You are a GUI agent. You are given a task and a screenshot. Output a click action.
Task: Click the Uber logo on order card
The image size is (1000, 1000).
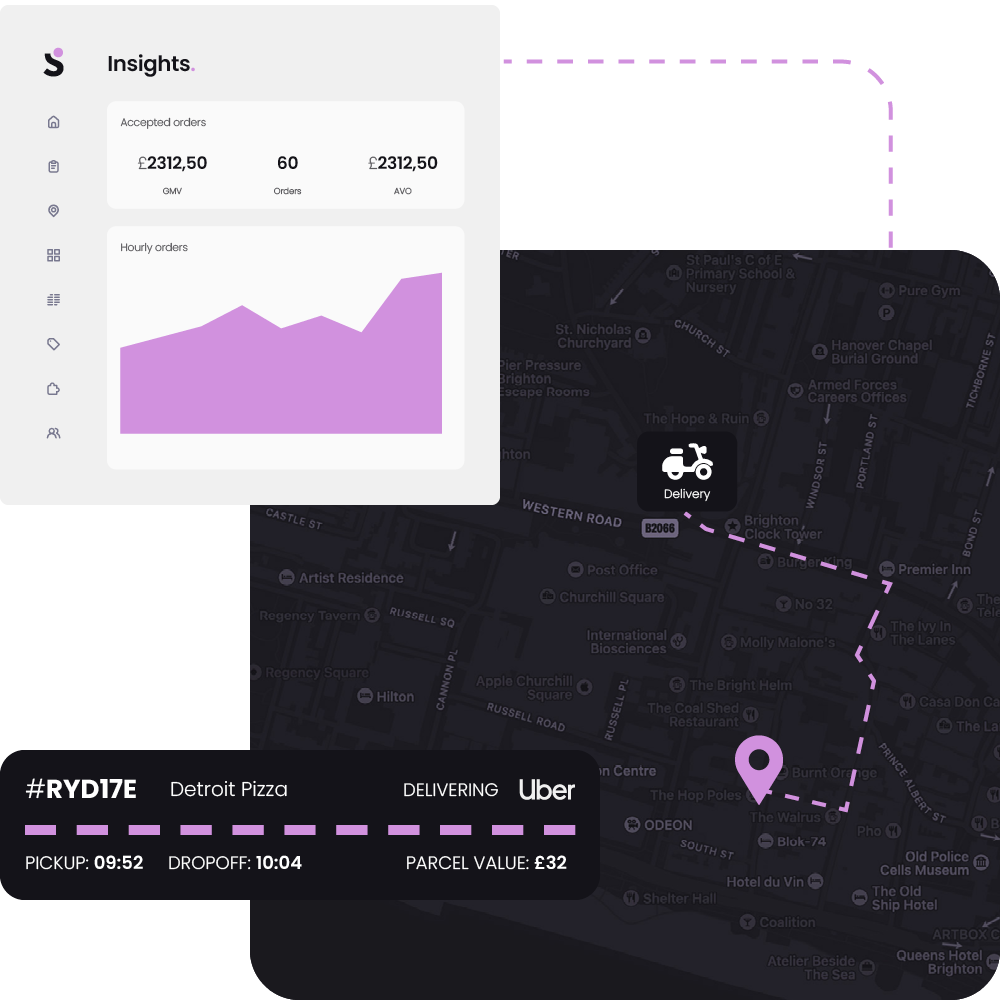pyautogui.click(x=547, y=790)
